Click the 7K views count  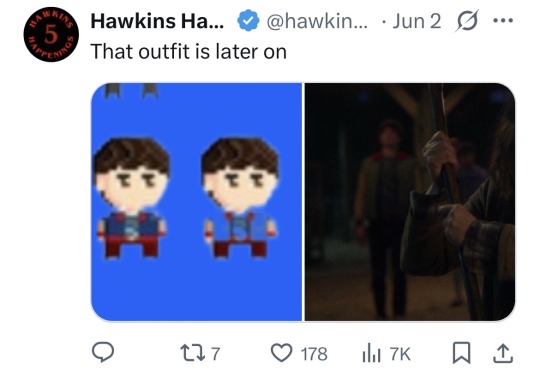click(400, 354)
